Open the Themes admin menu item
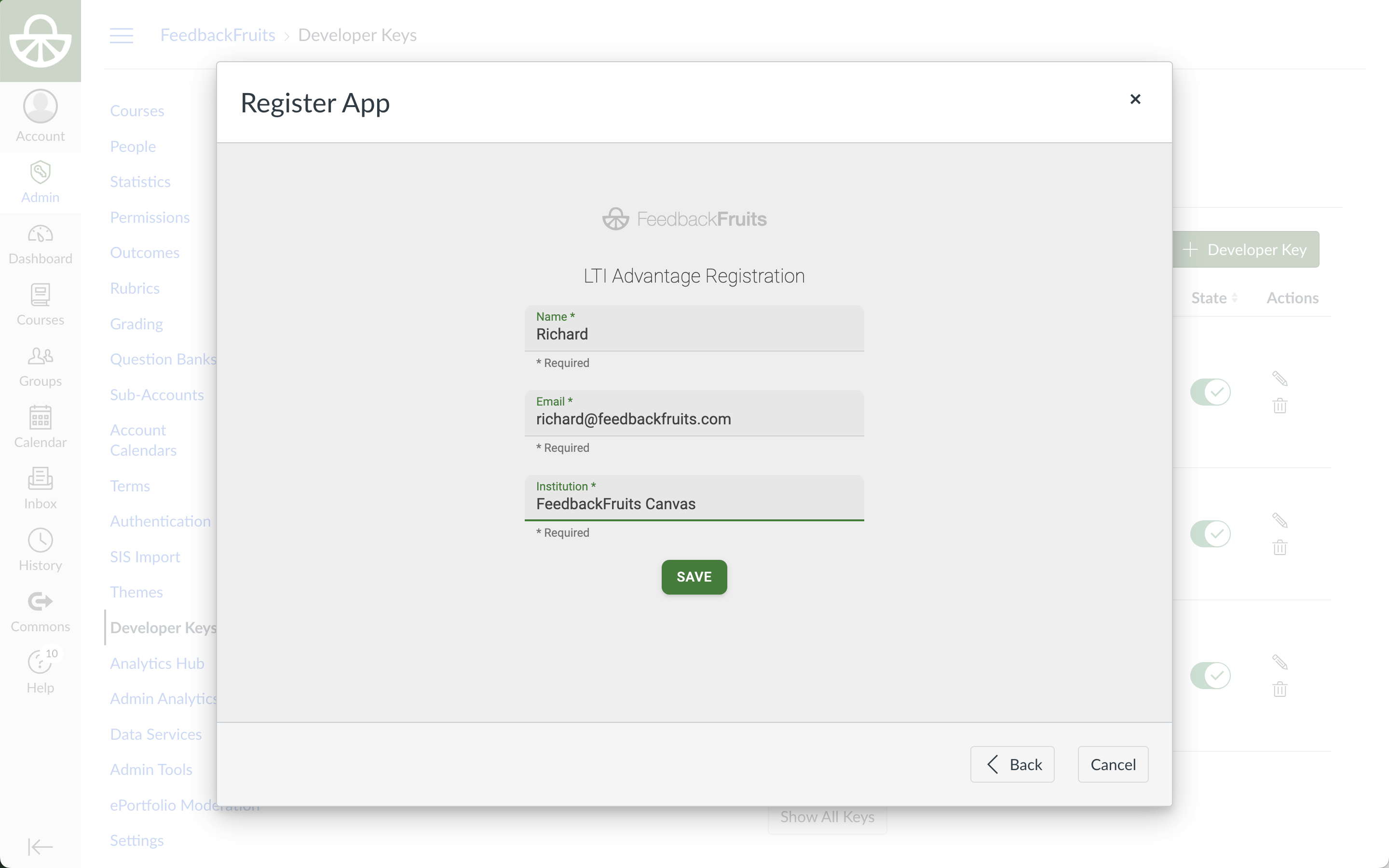 click(136, 592)
